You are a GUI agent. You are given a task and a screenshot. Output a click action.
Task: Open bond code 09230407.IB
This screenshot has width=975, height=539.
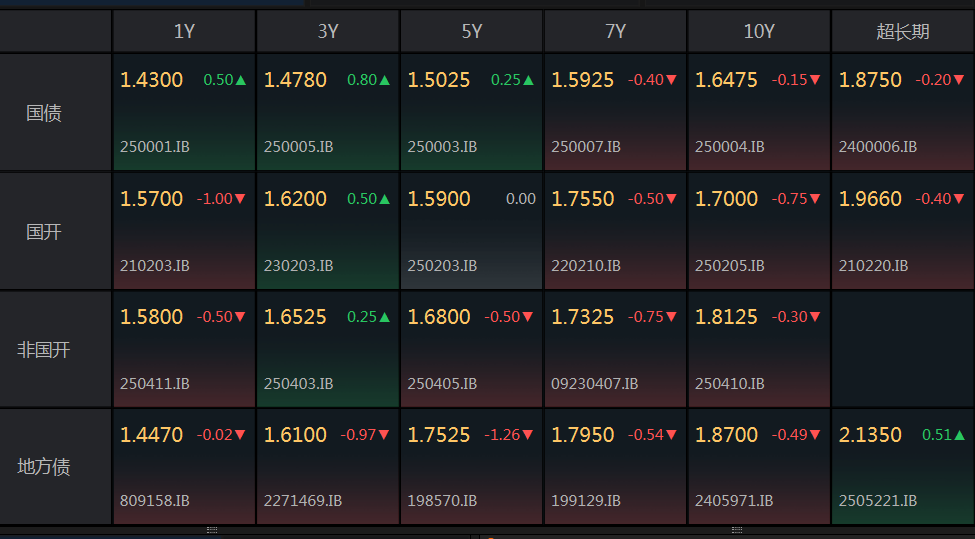coord(594,383)
